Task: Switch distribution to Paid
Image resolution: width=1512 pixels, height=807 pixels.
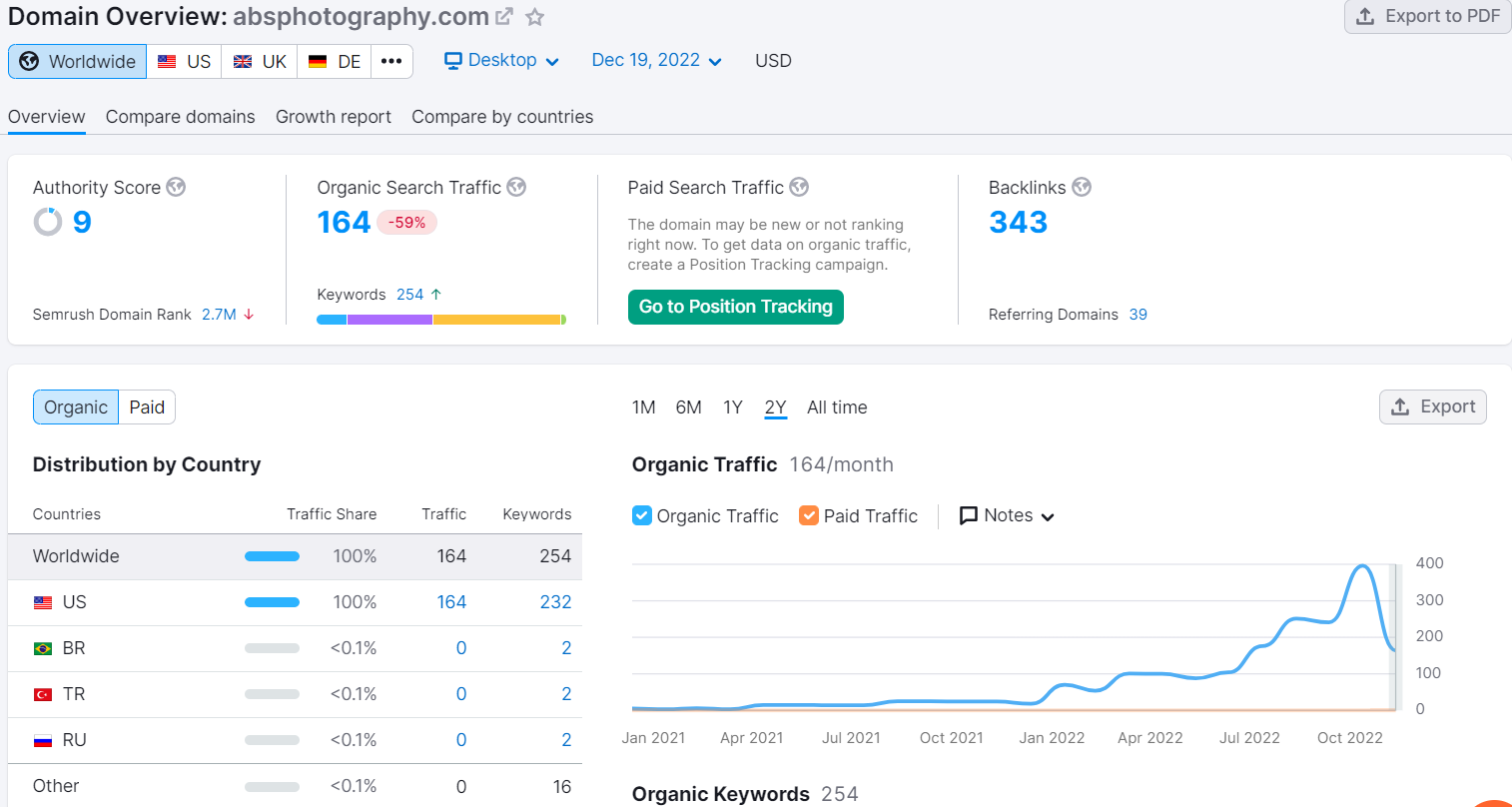Action: [147, 406]
